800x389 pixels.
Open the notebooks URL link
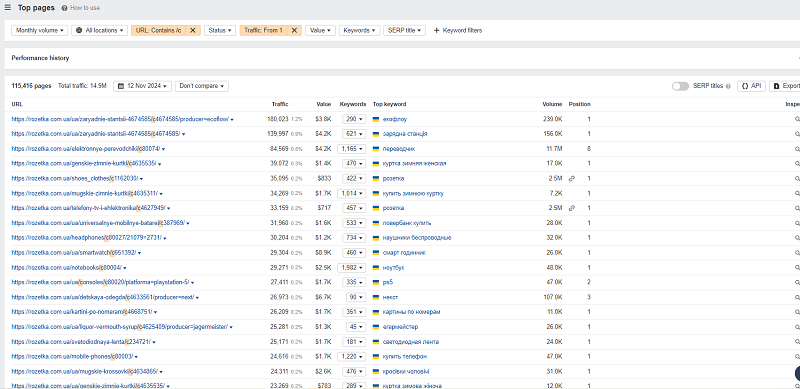click(x=66, y=268)
